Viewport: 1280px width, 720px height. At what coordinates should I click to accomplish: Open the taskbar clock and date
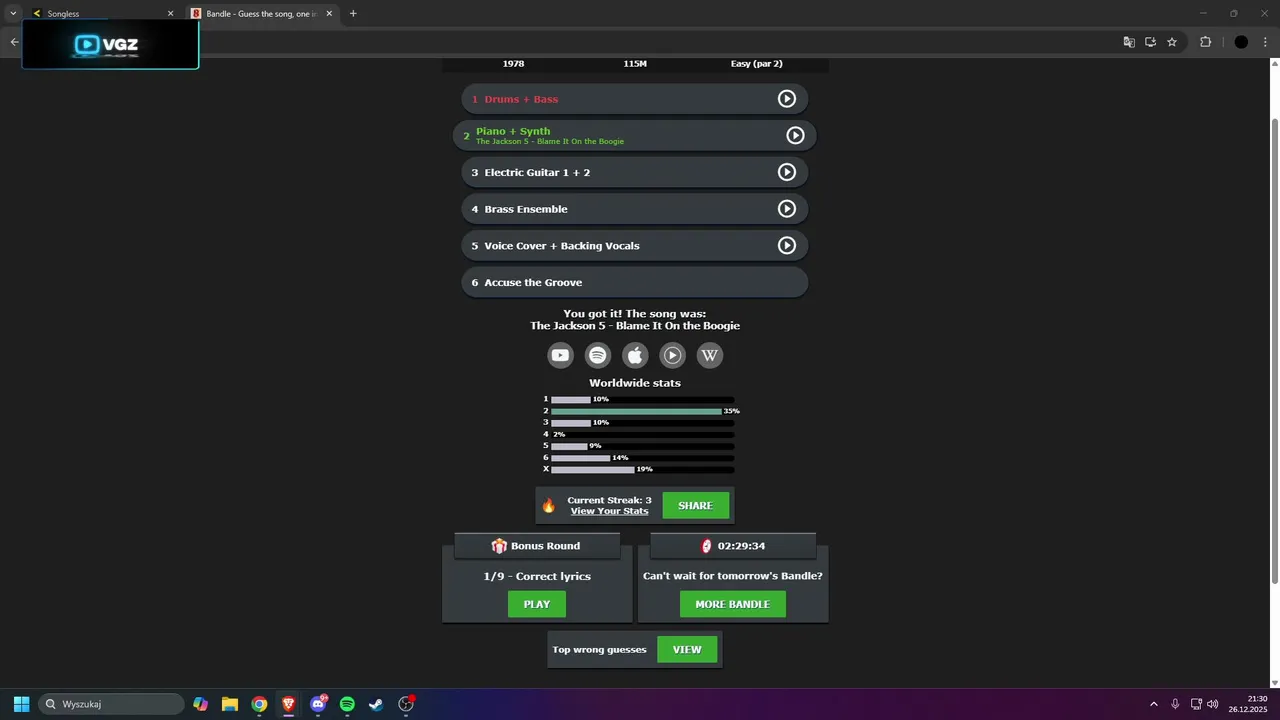pyautogui.click(x=1250, y=704)
